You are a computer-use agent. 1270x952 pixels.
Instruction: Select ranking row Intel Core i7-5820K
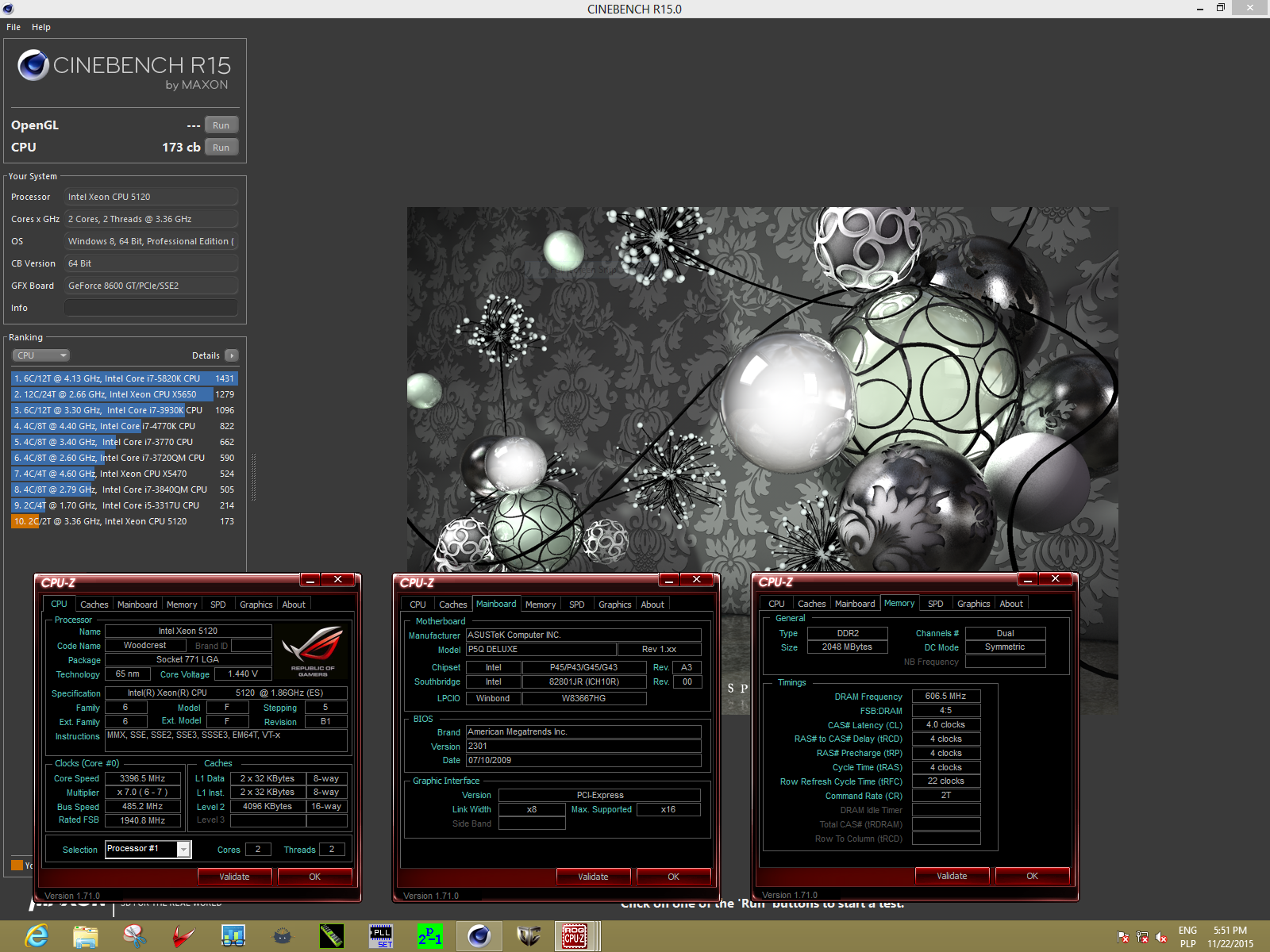tap(125, 378)
